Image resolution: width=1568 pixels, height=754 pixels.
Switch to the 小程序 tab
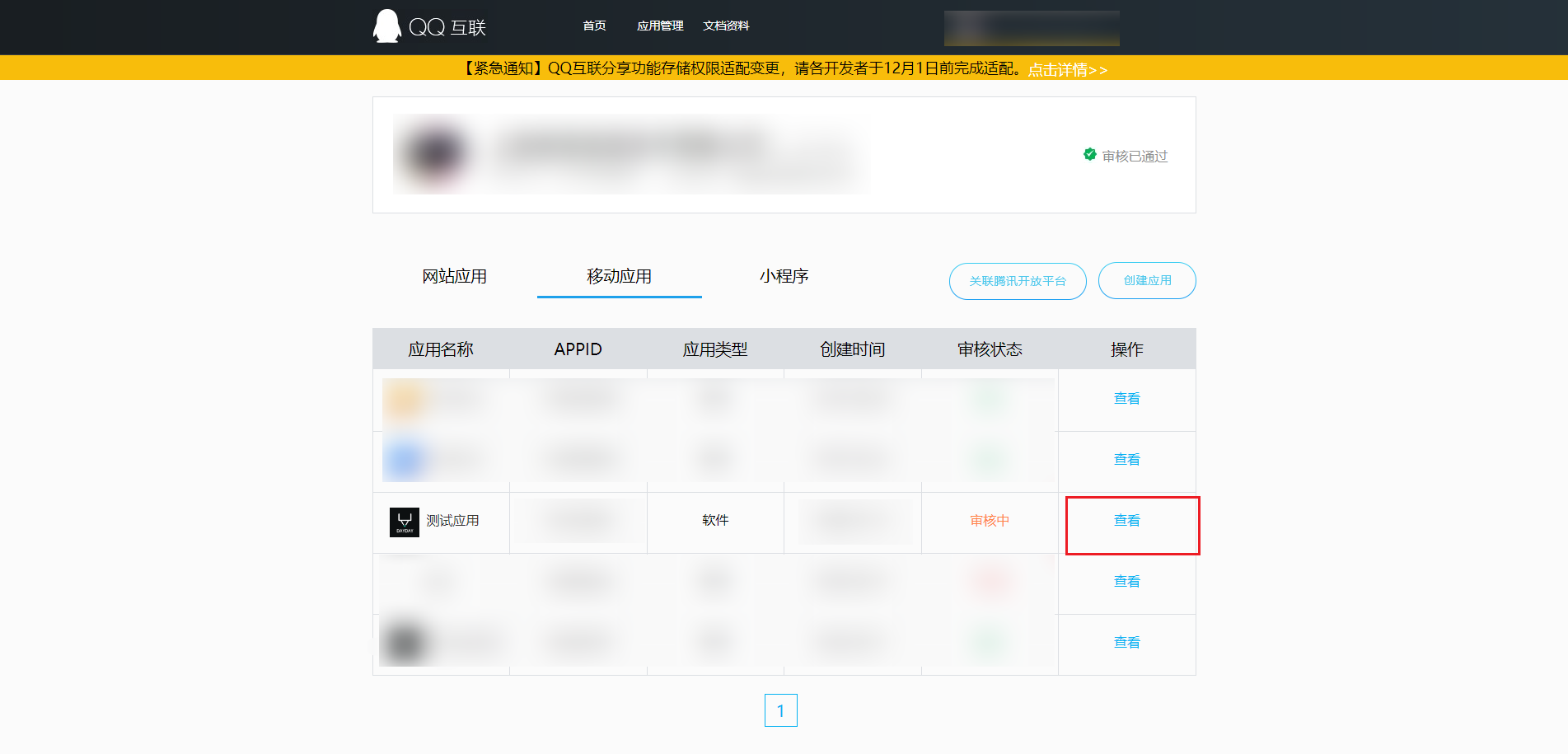[x=784, y=277]
